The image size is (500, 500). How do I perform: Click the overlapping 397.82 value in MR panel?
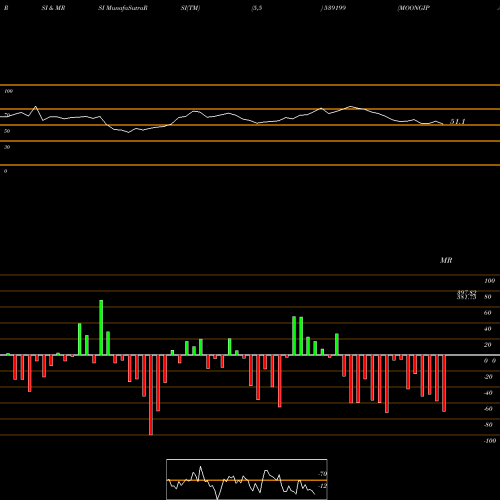tap(466, 292)
